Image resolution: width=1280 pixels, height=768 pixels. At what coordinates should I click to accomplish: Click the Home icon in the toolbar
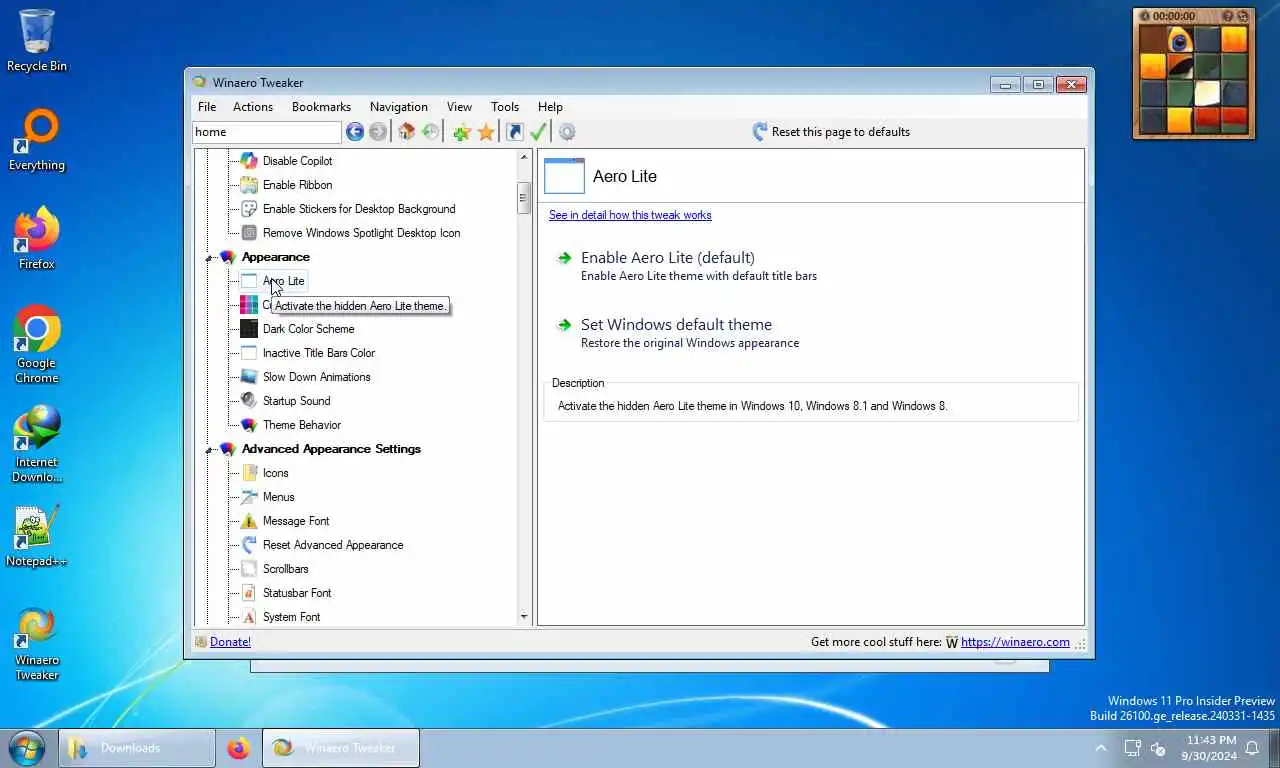[406, 132]
